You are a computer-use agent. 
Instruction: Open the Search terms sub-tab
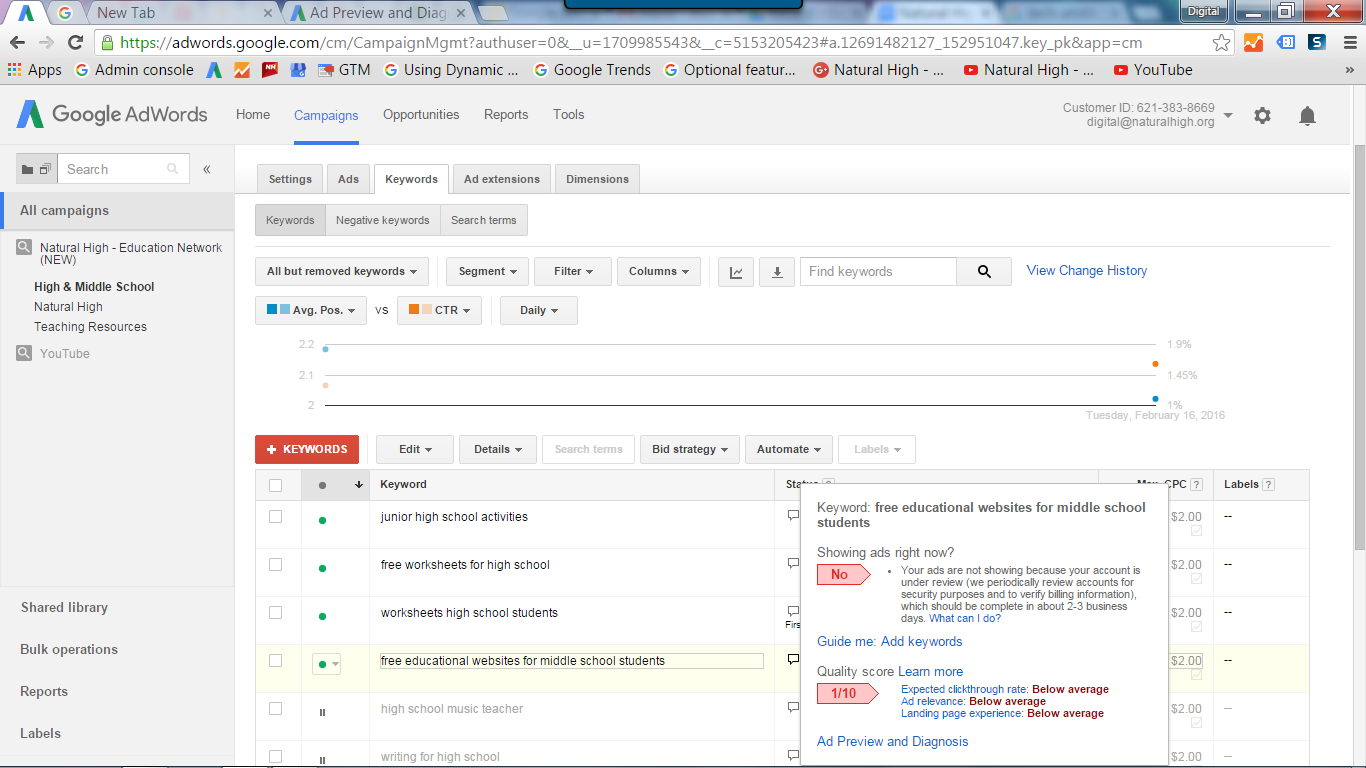click(484, 221)
